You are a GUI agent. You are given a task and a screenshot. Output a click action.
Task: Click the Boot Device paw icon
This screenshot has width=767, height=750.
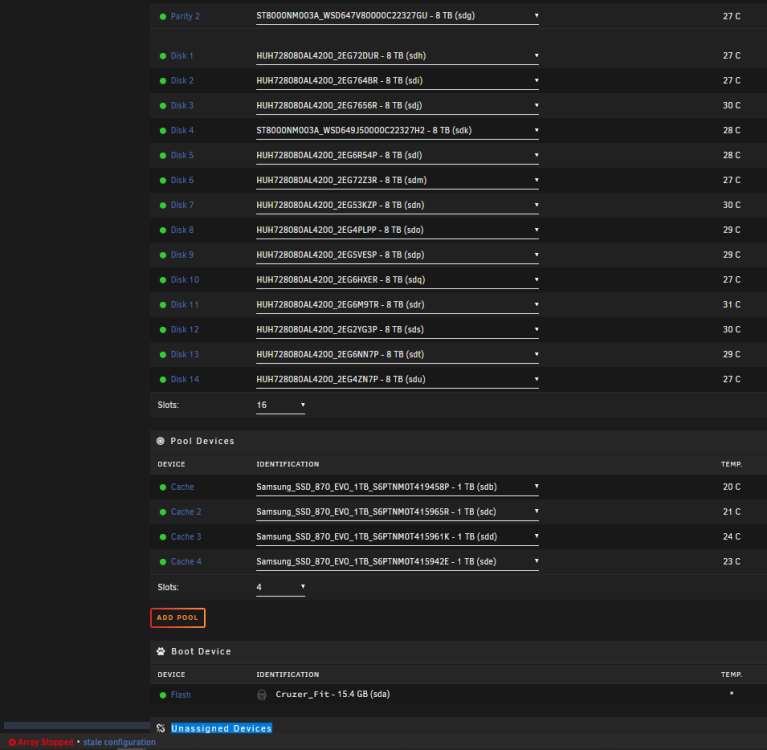click(160, 651)
